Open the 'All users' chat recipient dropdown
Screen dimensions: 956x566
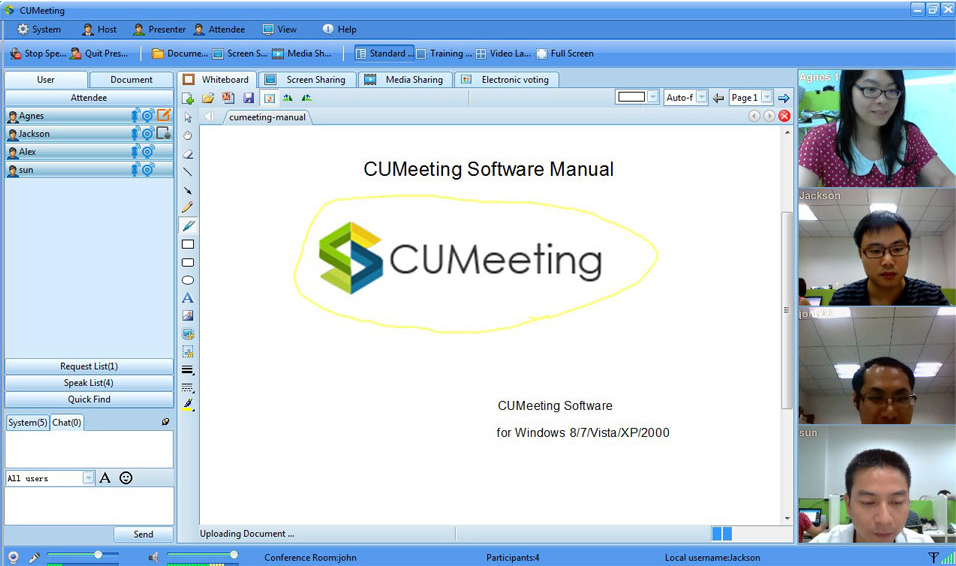click(88, 478)
